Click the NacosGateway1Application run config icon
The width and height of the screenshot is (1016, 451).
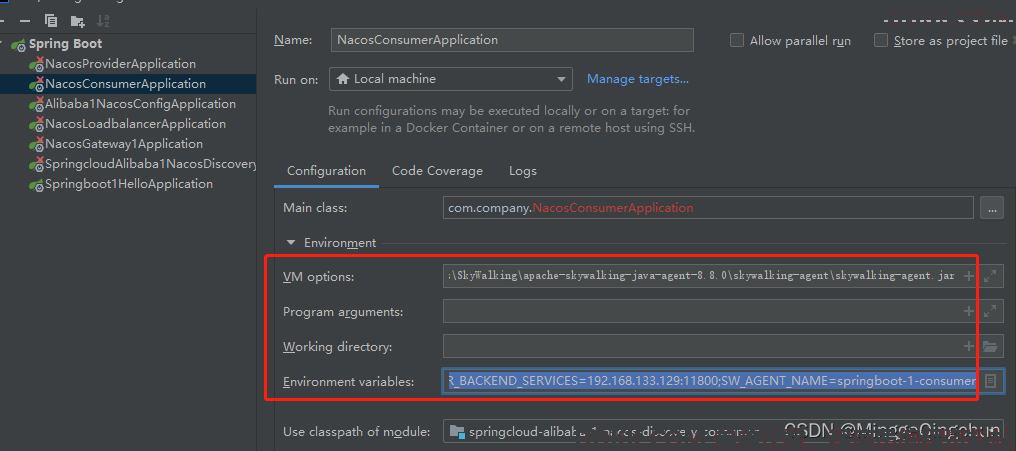pos(36,145)
